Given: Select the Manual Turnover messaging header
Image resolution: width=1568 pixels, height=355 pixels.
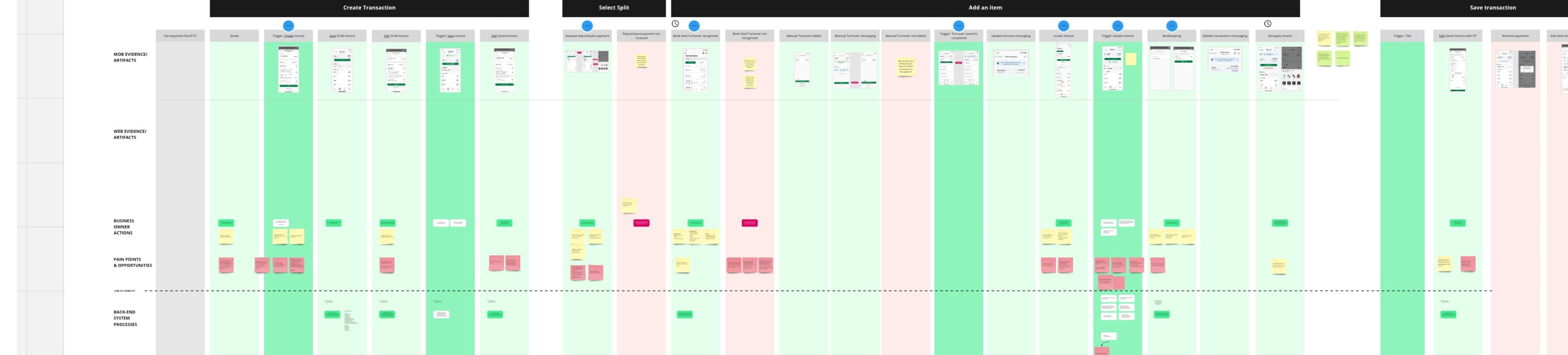Looking at the screenshot, I should coord(855,36).
